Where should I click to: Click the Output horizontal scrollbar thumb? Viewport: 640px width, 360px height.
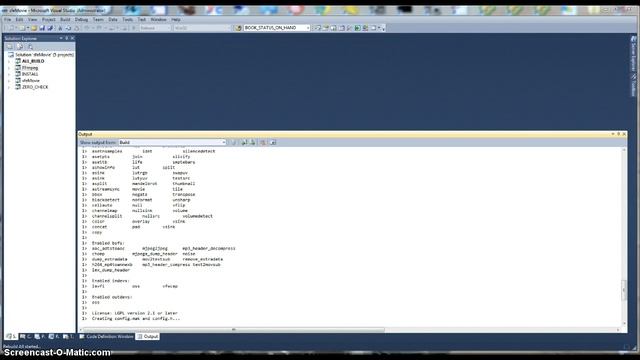coord(233,329)
